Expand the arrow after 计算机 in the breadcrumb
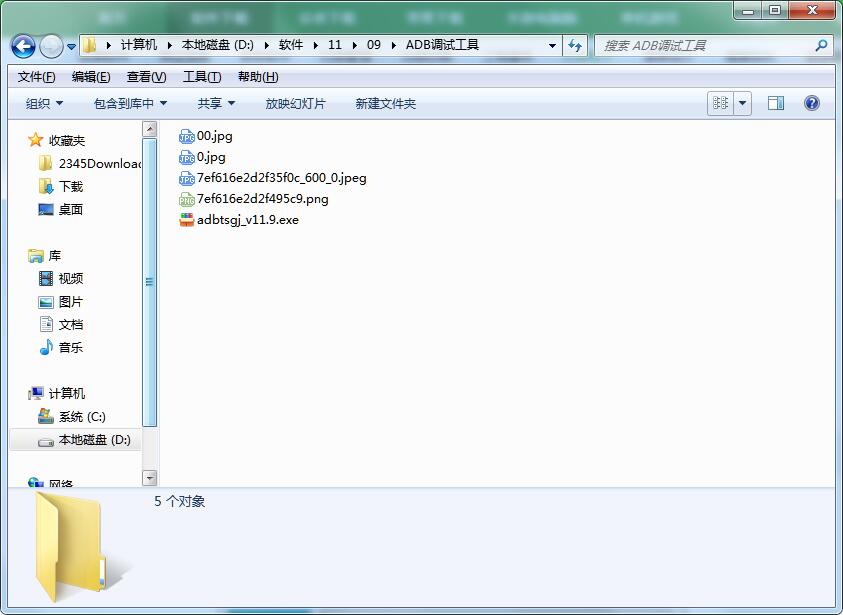 [169, 45]
